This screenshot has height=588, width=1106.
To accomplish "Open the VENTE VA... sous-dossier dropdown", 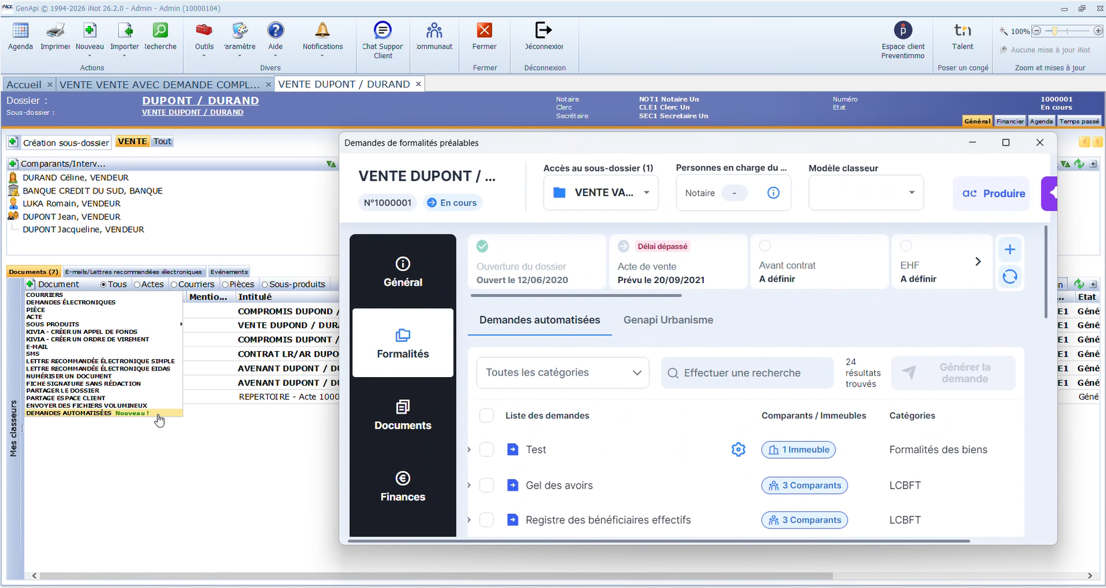I will [601, 193].
